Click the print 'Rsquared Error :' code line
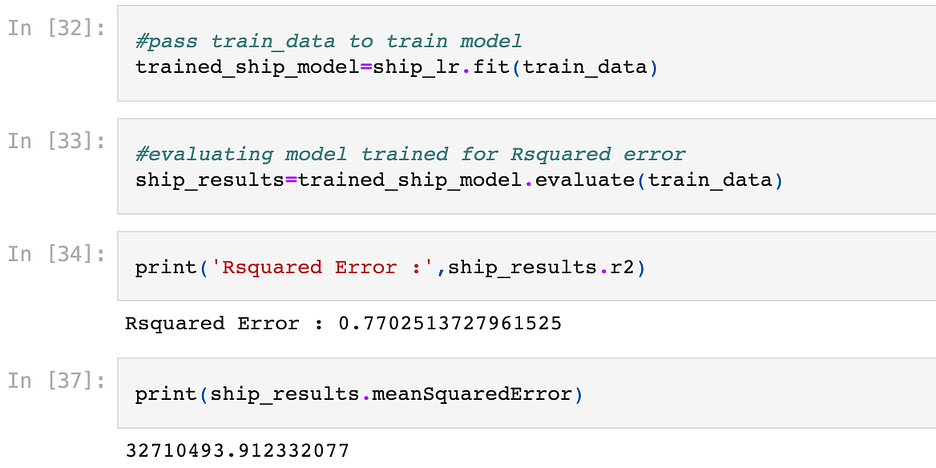 point(390,267)
